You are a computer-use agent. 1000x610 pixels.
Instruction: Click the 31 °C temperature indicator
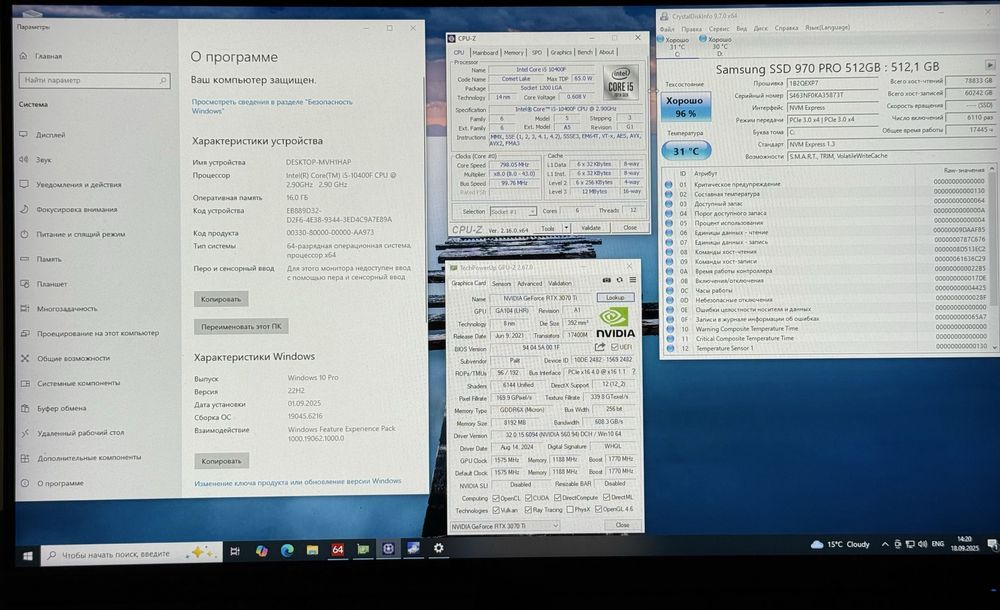pyautogui.click(x=686, y=151)
